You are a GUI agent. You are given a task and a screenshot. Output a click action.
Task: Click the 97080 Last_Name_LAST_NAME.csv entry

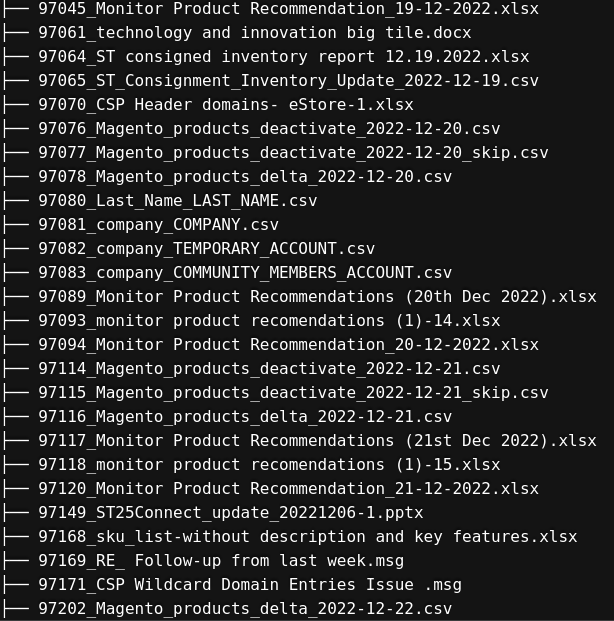click(x=177, y=200)
